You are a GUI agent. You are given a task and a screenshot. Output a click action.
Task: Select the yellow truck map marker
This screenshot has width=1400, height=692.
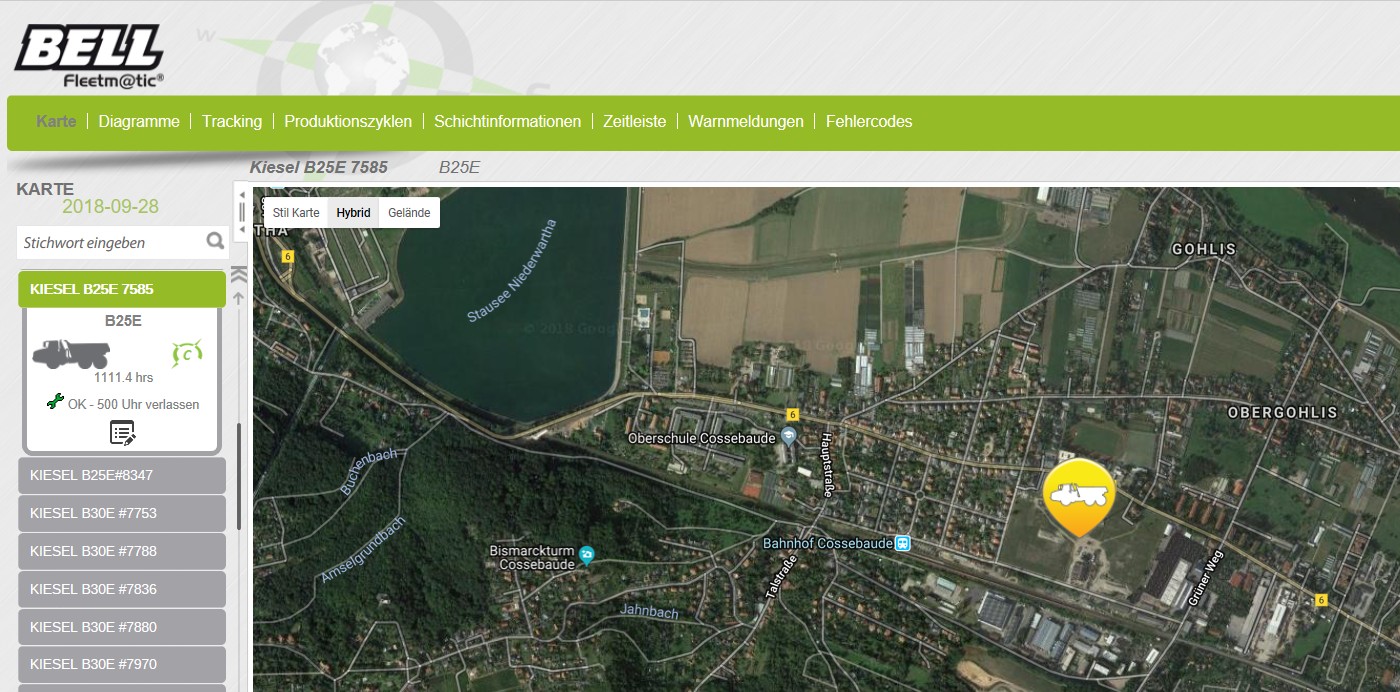pos(1078,495)
